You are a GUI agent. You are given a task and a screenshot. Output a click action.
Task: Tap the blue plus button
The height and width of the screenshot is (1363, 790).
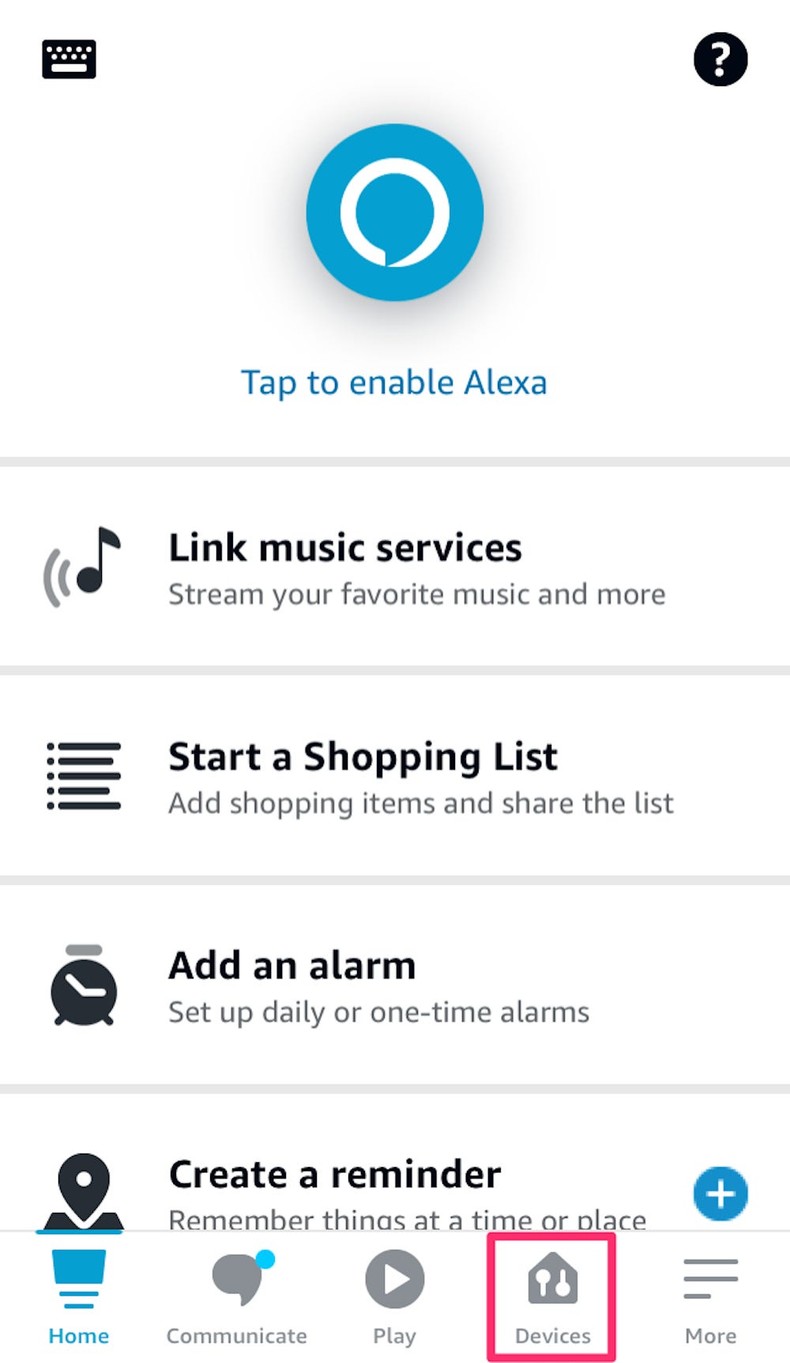(x=720, y=1193)
